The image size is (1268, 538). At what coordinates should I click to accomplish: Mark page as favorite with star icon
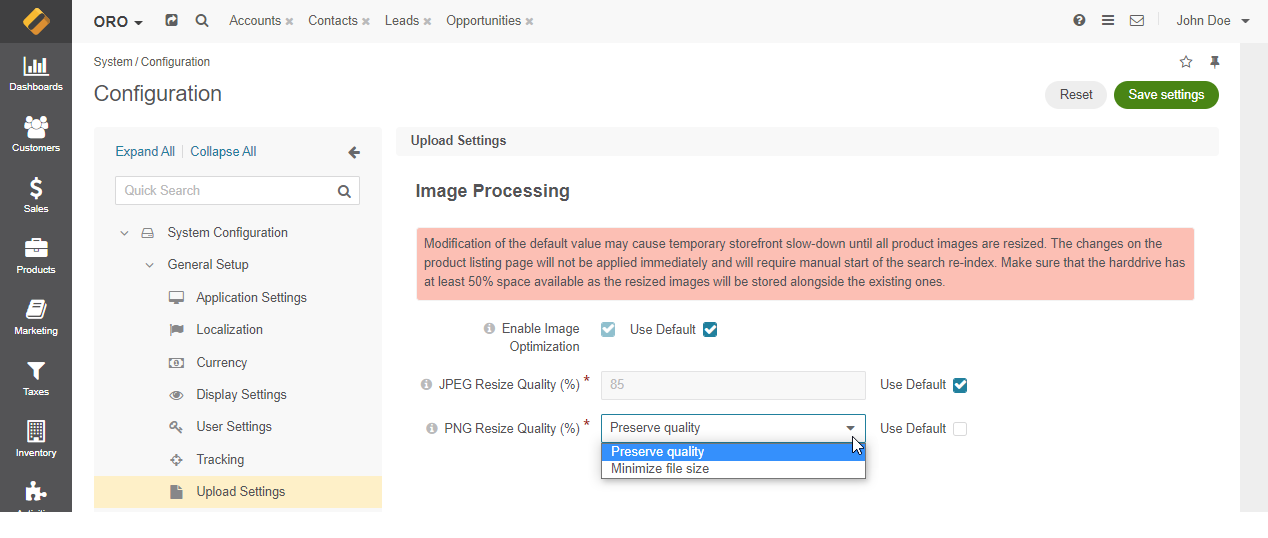click(x=1186, y=62)
